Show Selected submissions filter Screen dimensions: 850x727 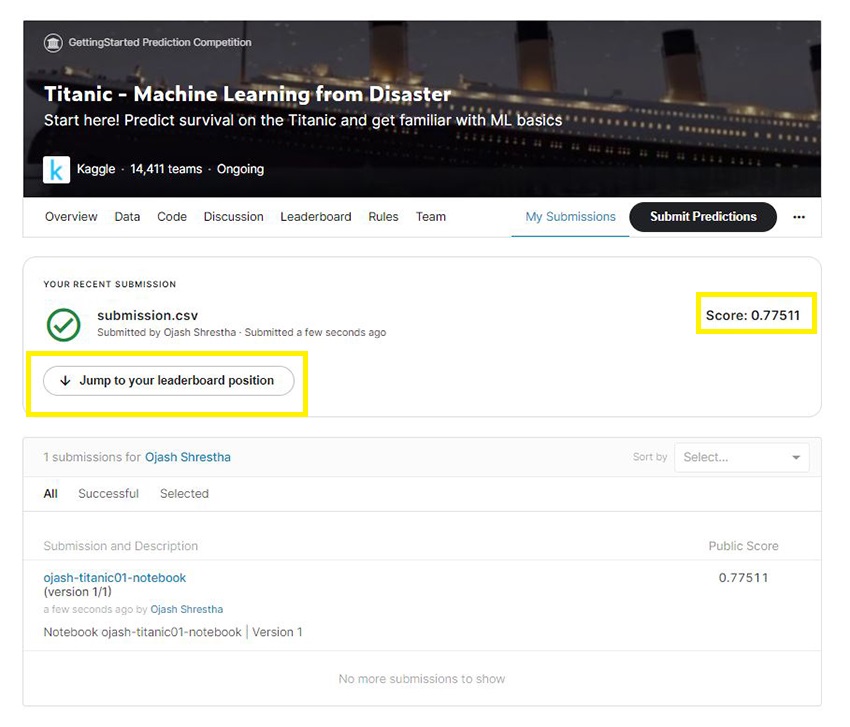pyautogui.click(x=185, y=493)
